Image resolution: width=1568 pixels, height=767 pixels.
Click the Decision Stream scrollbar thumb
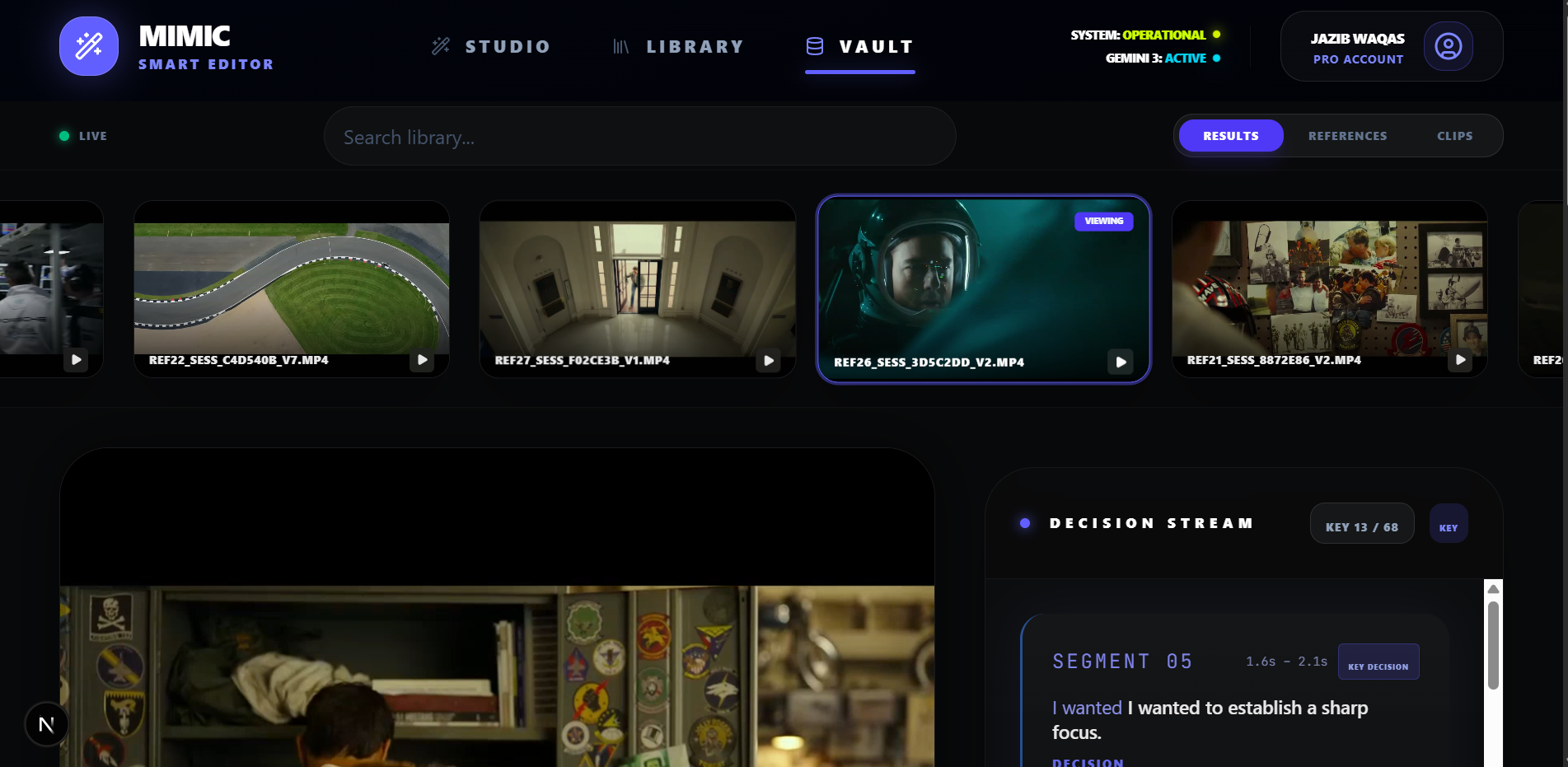coord(1493,645)
